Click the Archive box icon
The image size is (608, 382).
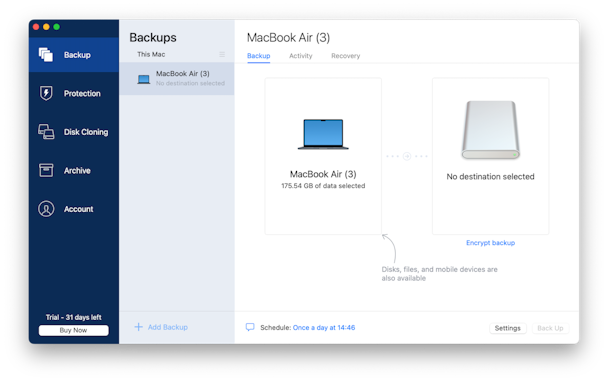click(x=46, y=170)
